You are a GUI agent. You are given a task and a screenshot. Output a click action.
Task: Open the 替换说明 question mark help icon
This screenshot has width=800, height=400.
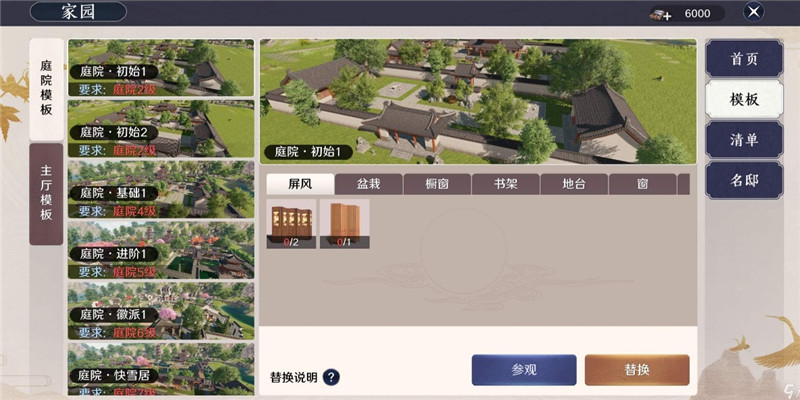click(x=331, y=378)
